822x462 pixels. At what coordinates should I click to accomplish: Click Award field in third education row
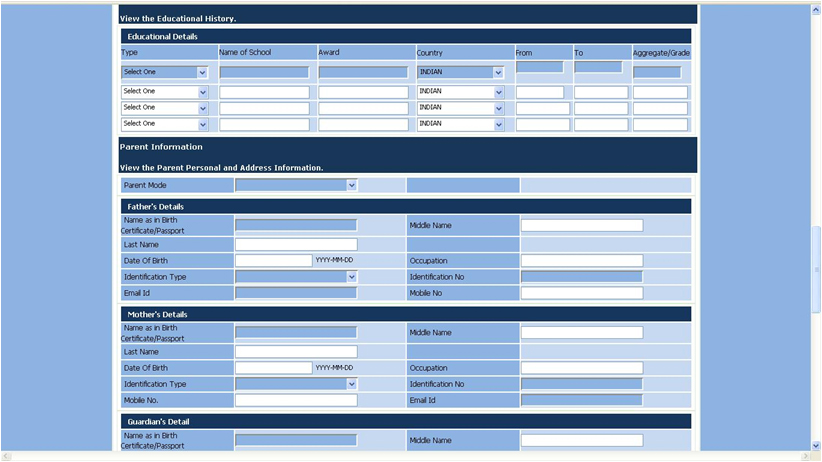[363, 109]
